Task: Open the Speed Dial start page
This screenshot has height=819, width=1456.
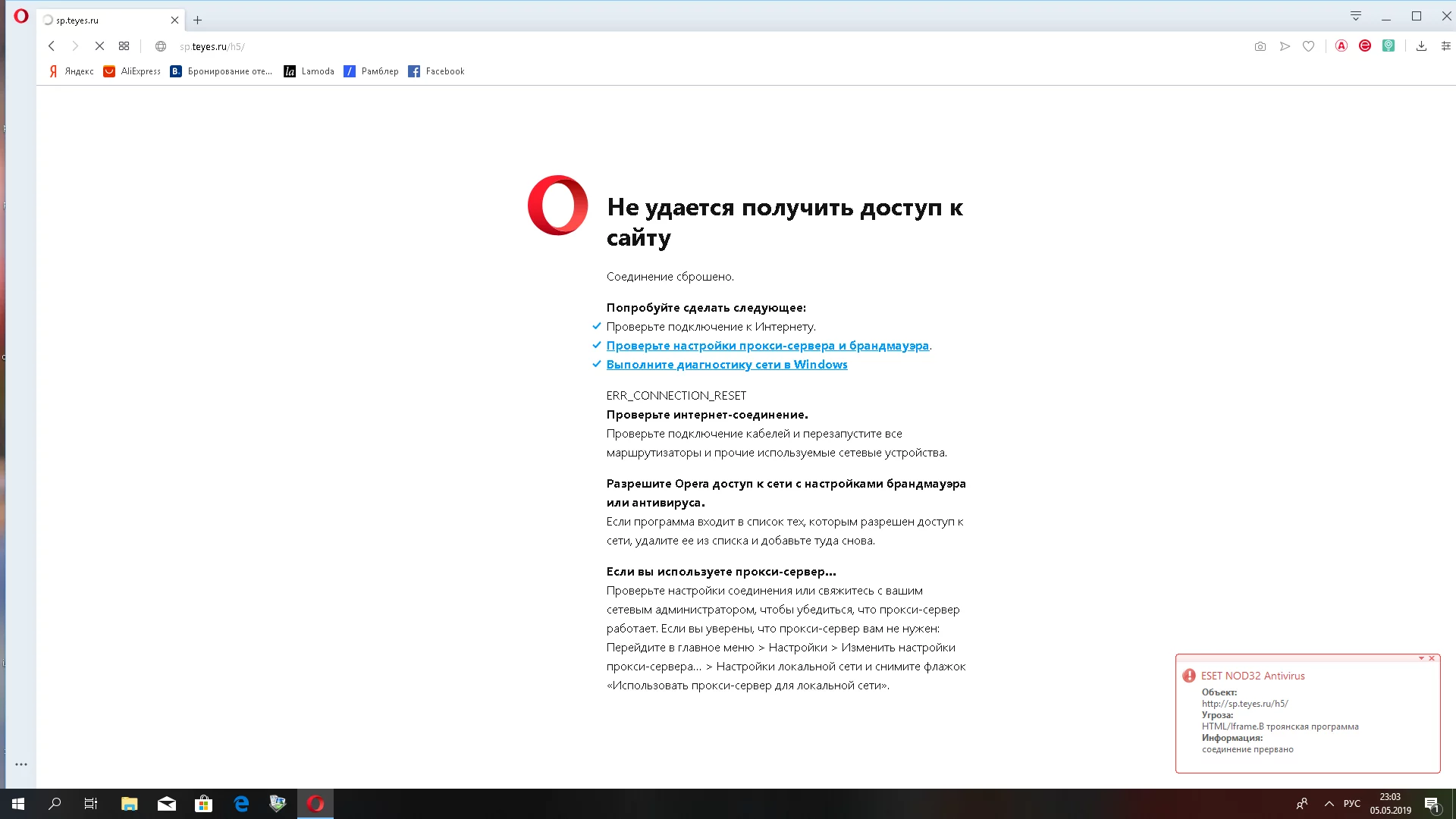Action: [124, 46]
